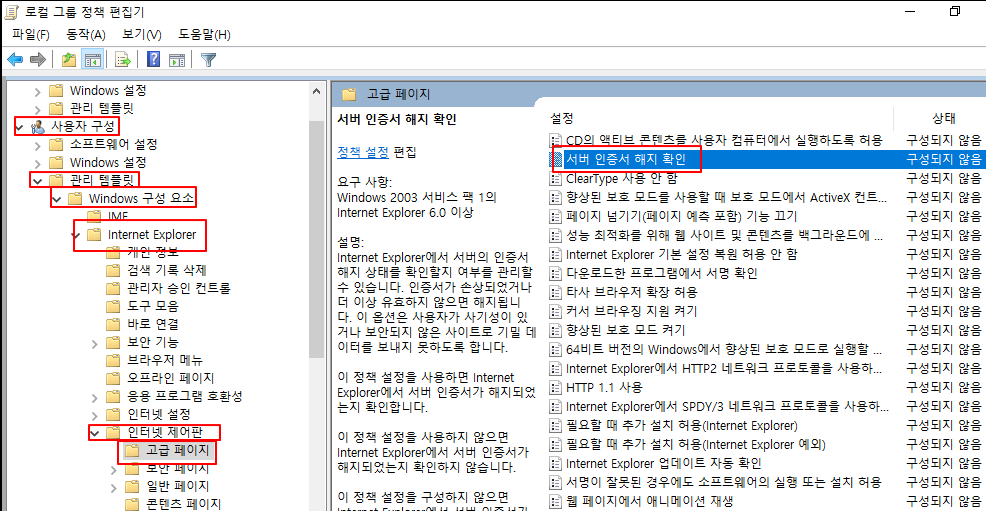
Task: Click the app icon in the title bar
Action: [11, 11]
